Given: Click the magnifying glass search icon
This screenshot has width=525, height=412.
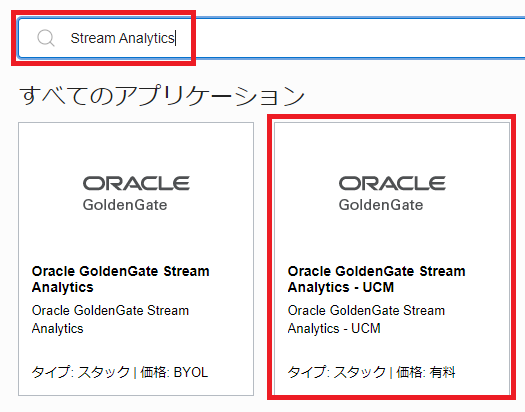Looking at the screenshot, I should [x=46, y=38].
